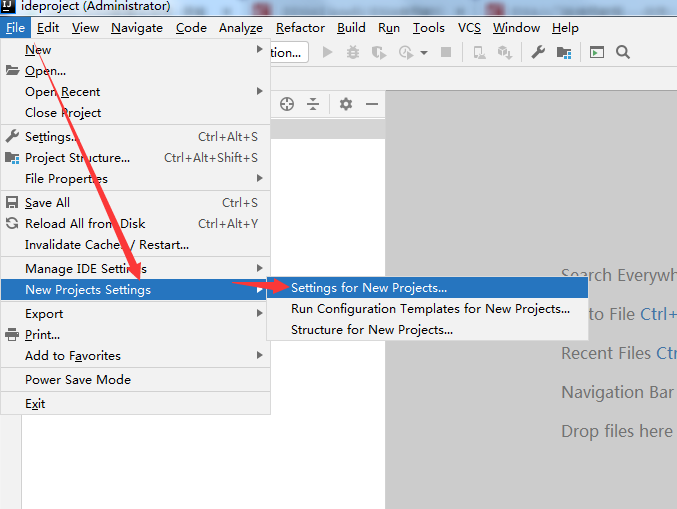This screenshot has width=677, height=509.
Task: Click the IntelliJ IDEA title bar logo
Action: 8,6
